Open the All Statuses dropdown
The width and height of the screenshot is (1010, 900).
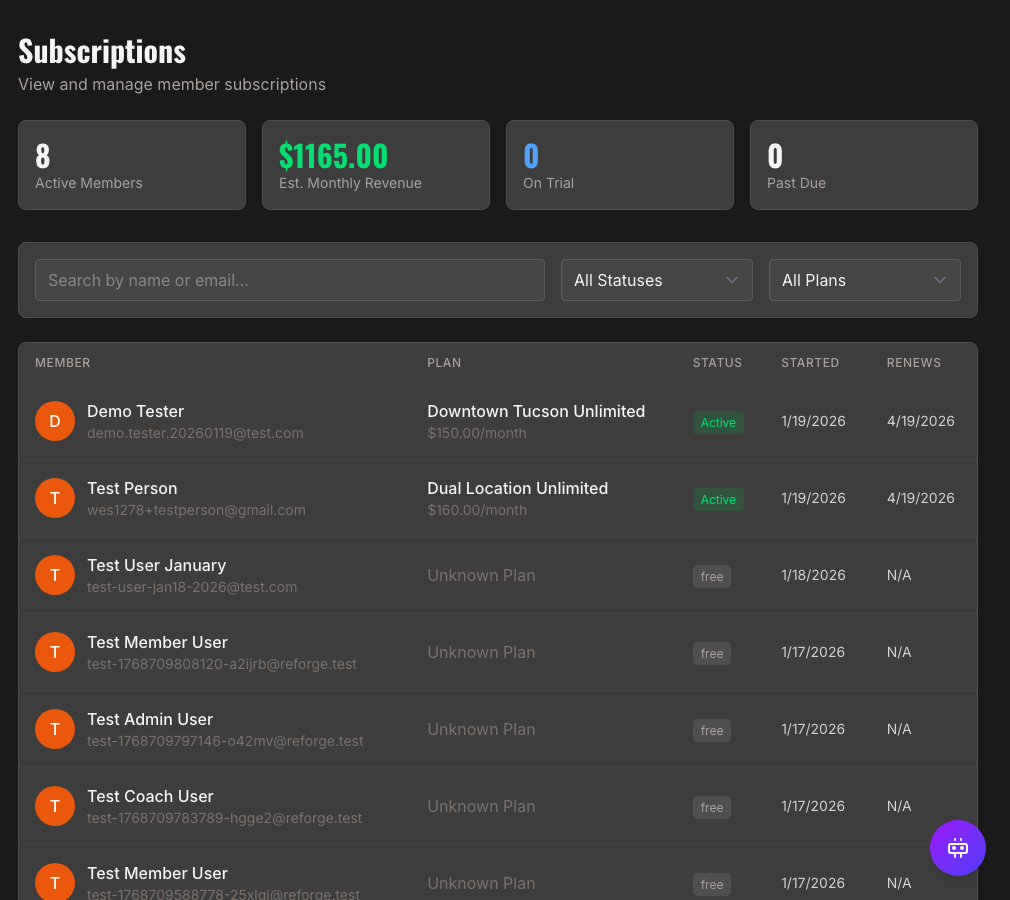pos(656,280)
